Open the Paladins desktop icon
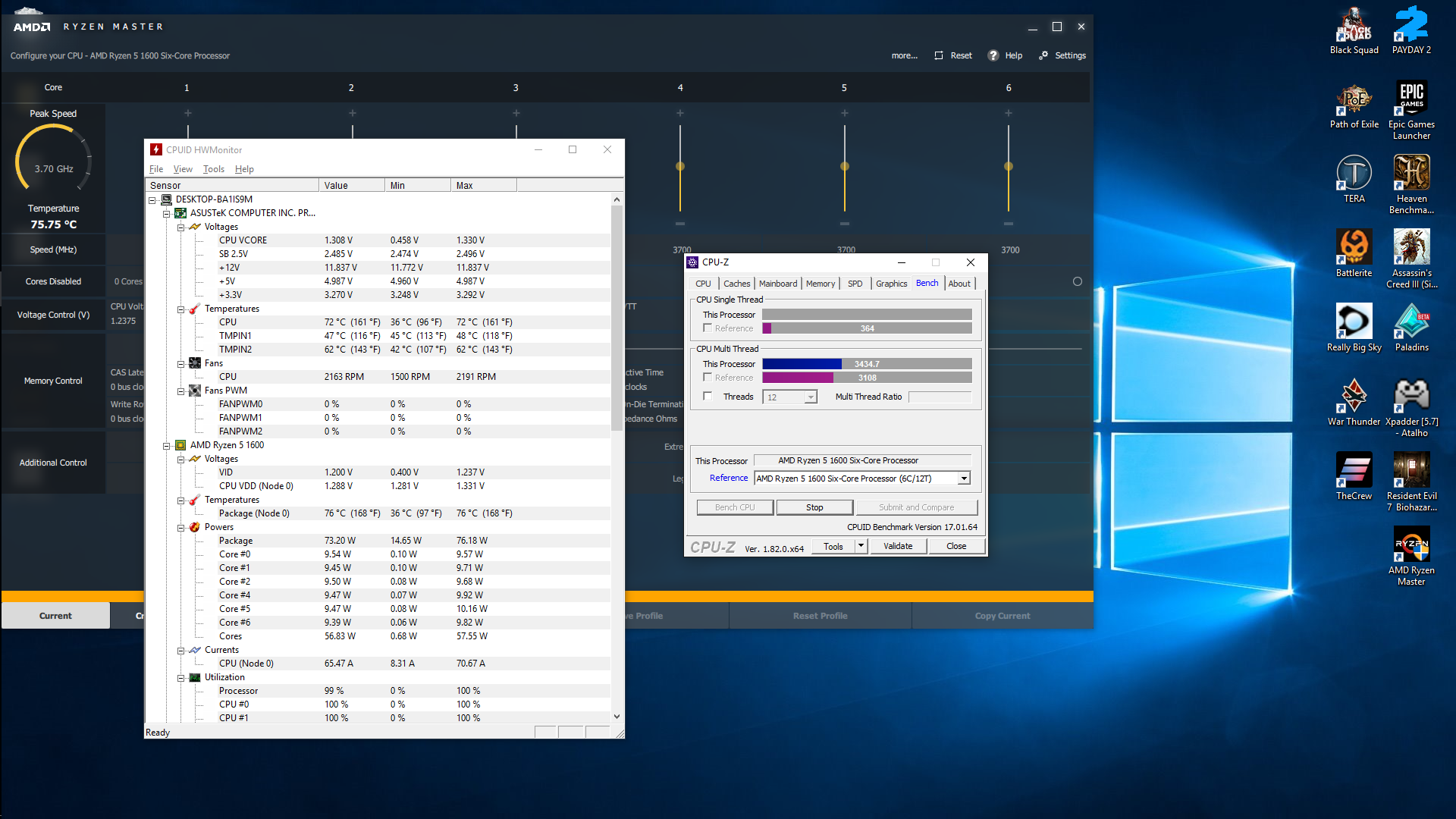Viewport: 1456px width, 819px height. pos(1411,328)
